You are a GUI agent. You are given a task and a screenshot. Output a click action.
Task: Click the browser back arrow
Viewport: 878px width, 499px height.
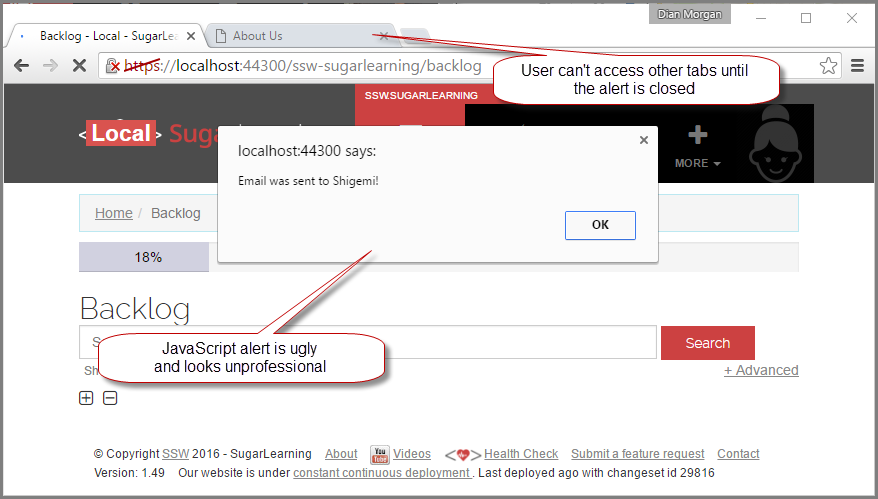pyautogui.click(x=20, y=66)
